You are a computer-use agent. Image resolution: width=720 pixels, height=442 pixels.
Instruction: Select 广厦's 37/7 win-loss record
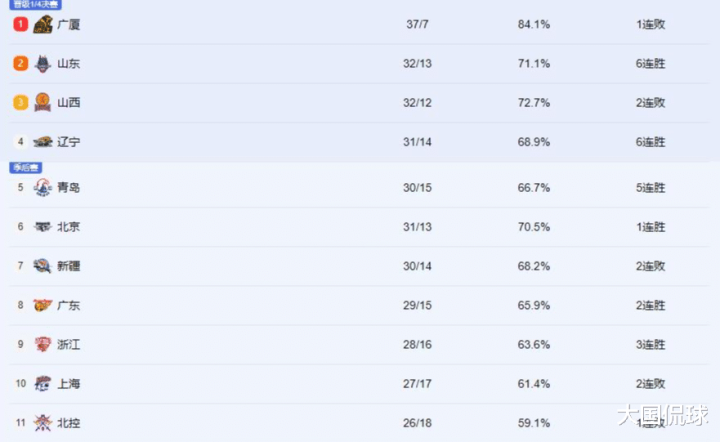click(417, 24)
